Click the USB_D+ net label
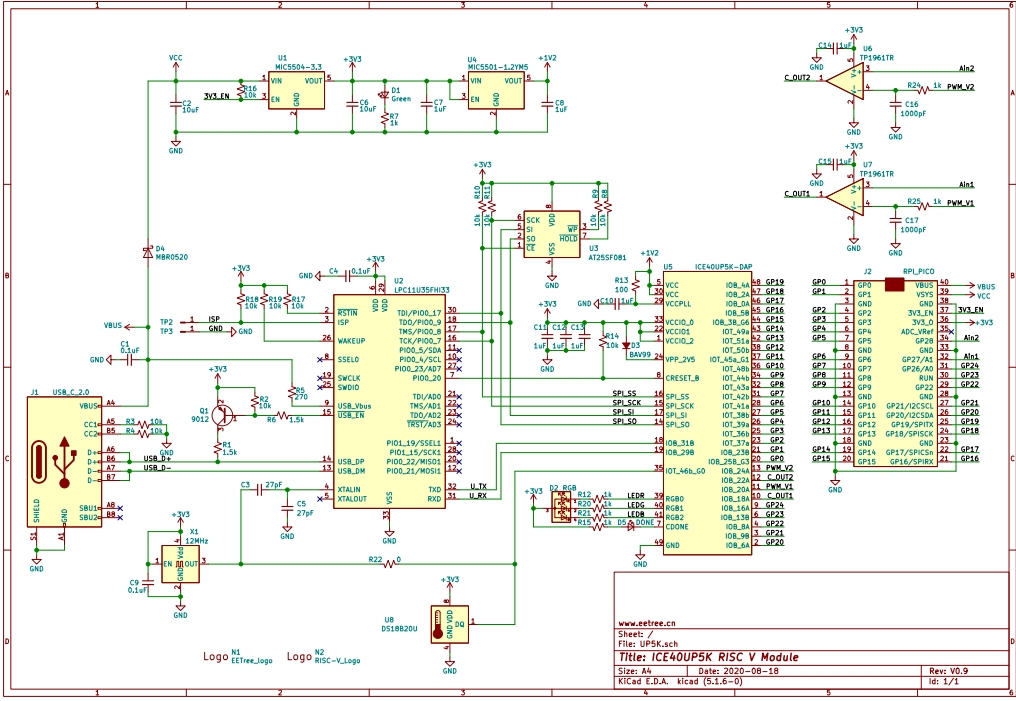Image resolution: width=1016 pixels, height=701 pixels. (x=157, y=459)
